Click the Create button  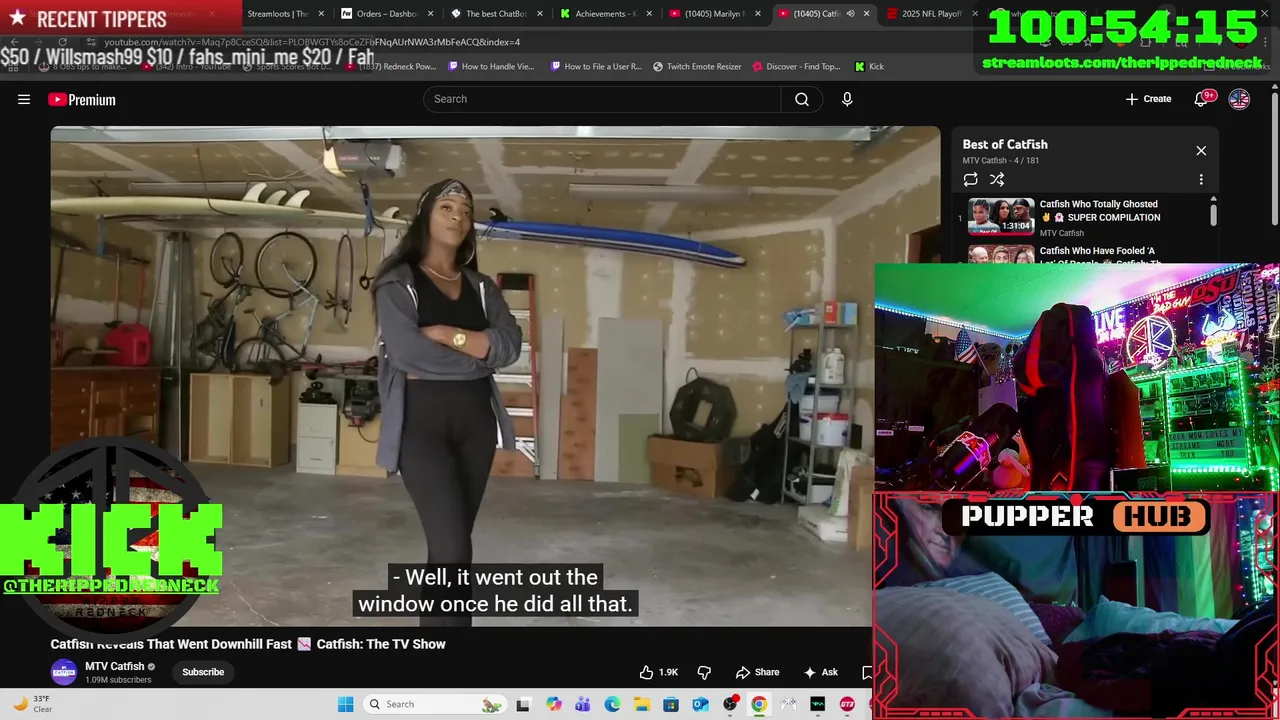pyautogui.click(x=1148, y=99)
